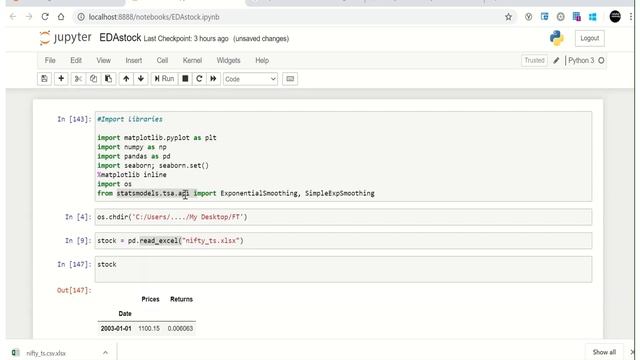The width and height of the screenshot is (640, 360).
Task: Restart kernel and rerun all icon
Action: point(213,79)
